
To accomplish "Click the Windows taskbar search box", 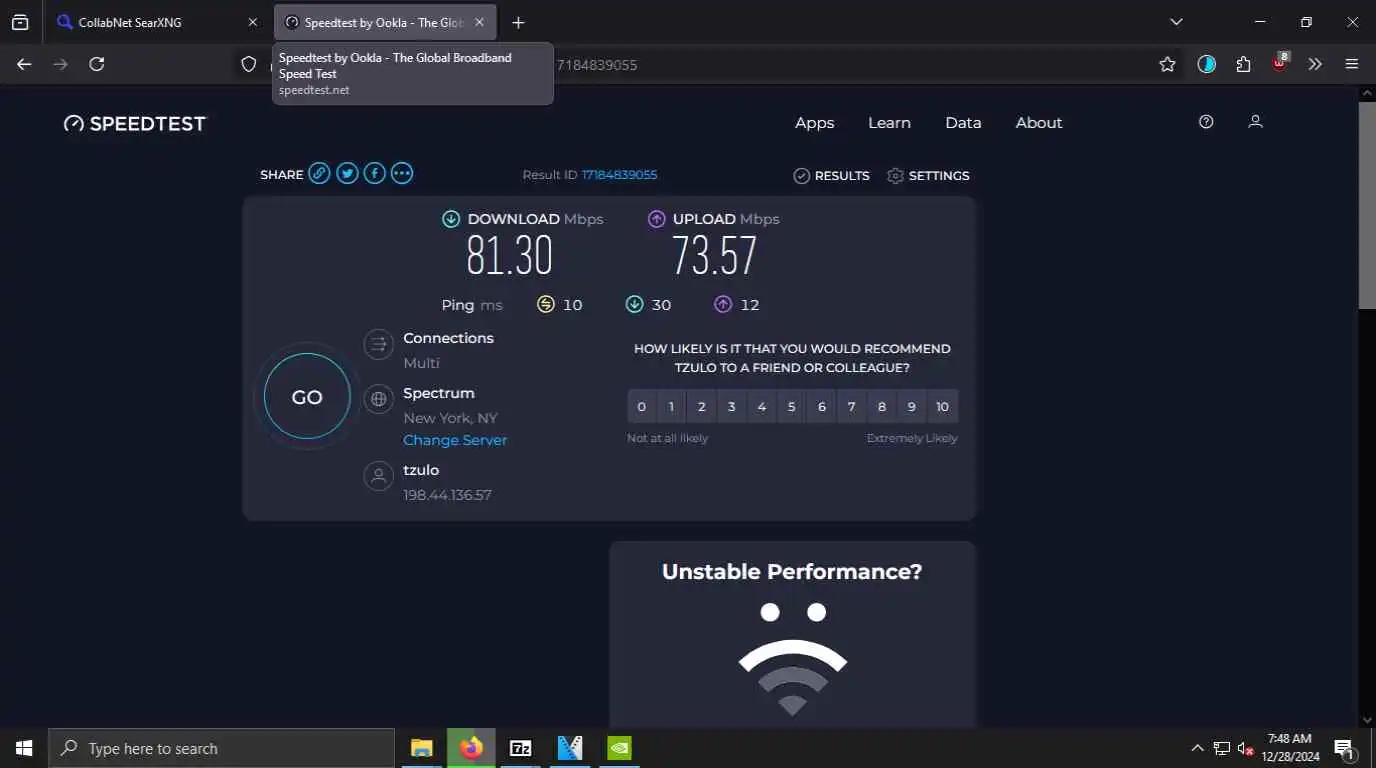I will click(221, 748).
